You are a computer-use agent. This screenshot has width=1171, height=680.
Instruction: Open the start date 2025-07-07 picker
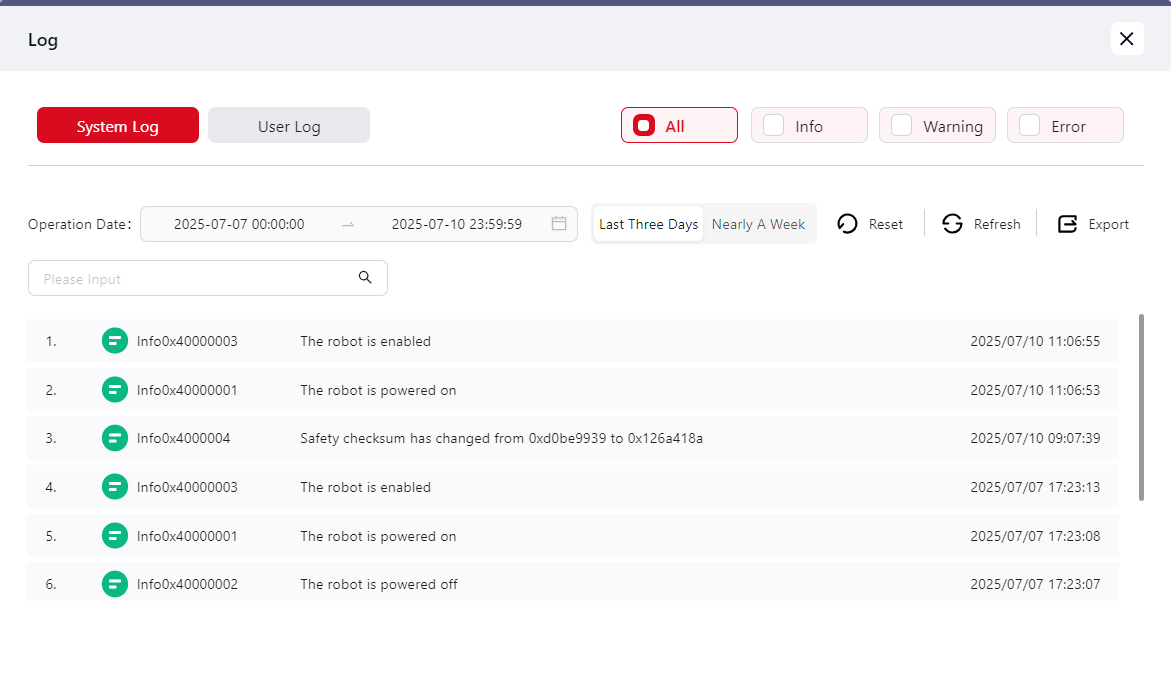point(239,224)
